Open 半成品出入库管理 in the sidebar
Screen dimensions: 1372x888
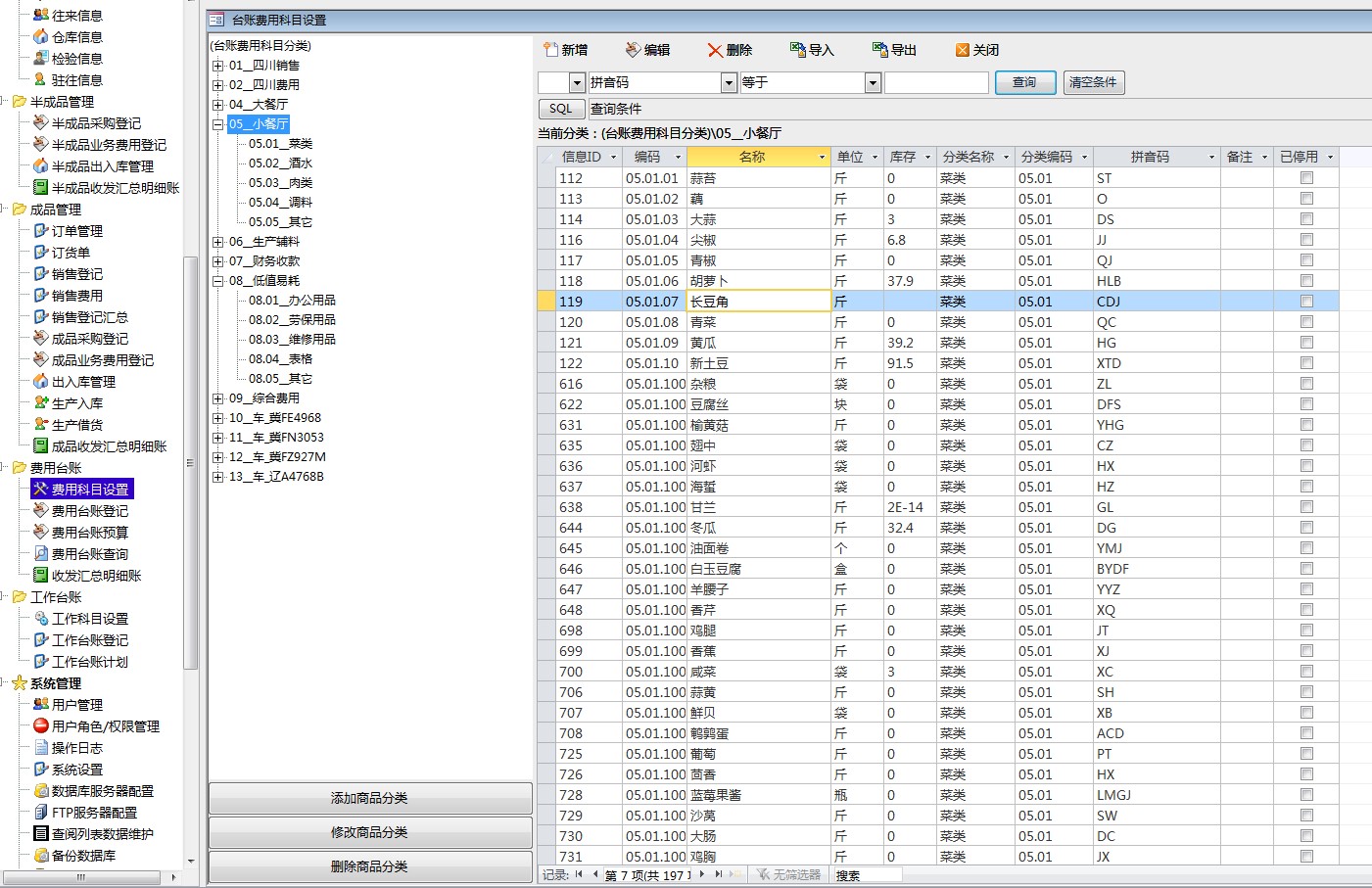pos(102,166)
